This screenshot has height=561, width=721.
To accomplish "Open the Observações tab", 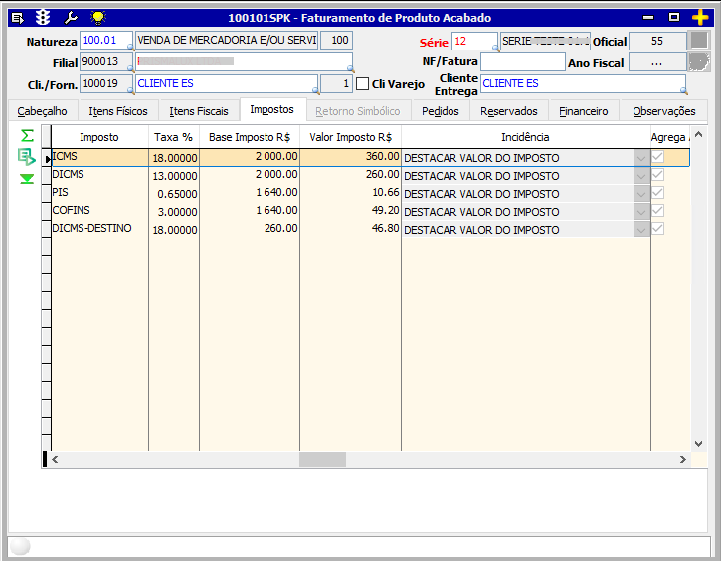I will (664, 111).
